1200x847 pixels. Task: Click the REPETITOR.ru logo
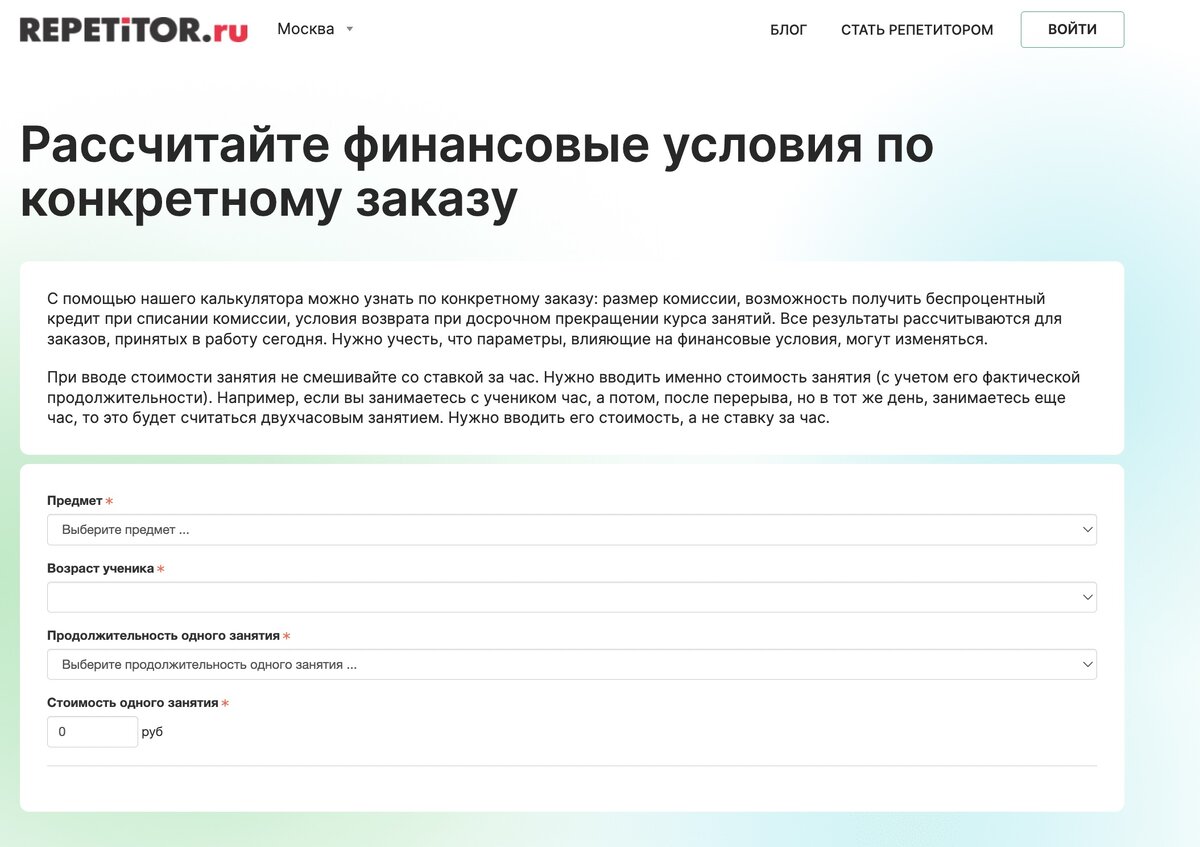pyautogui.click(x=134, y=29)
